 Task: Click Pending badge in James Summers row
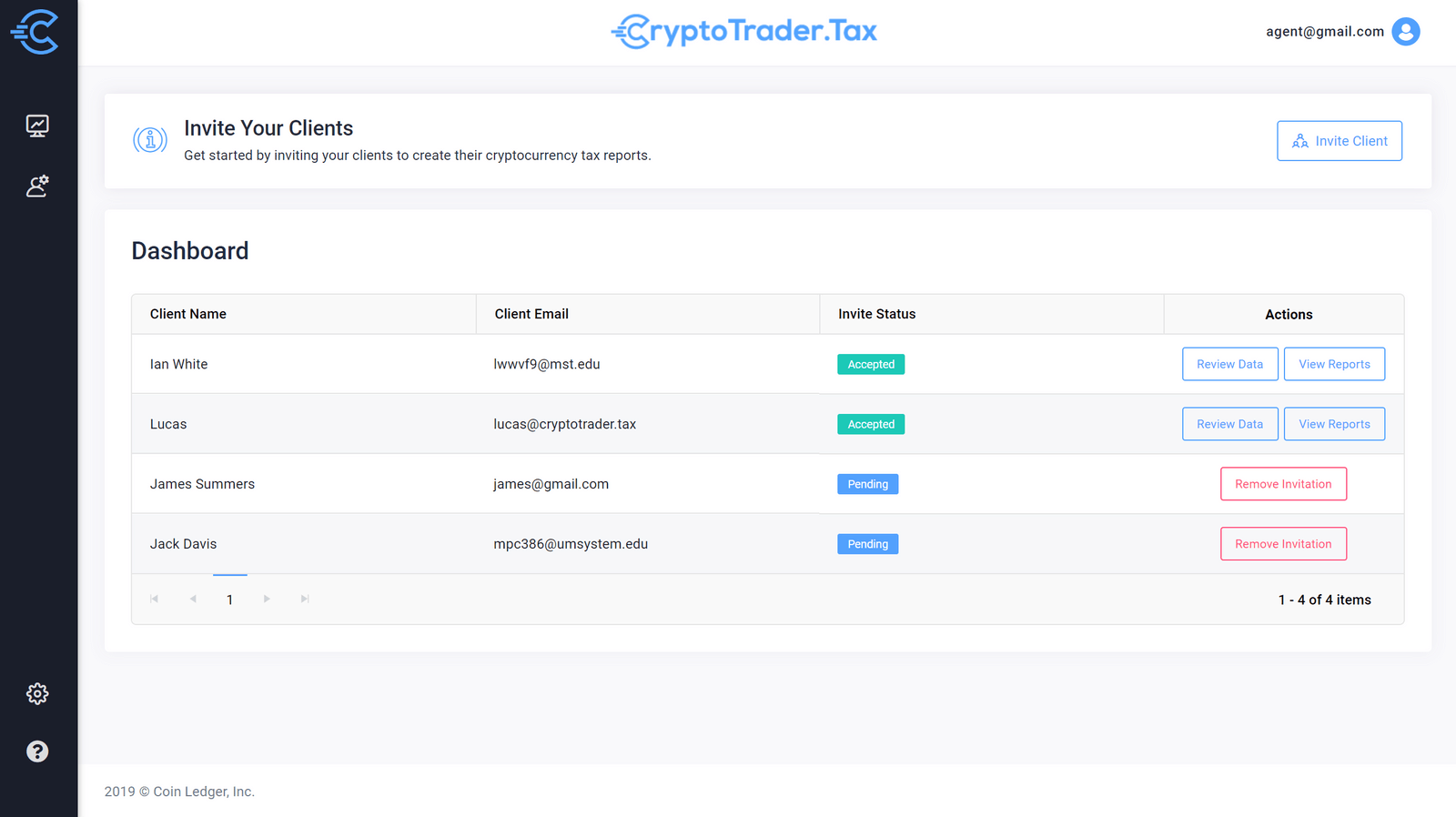click(868, 484)
